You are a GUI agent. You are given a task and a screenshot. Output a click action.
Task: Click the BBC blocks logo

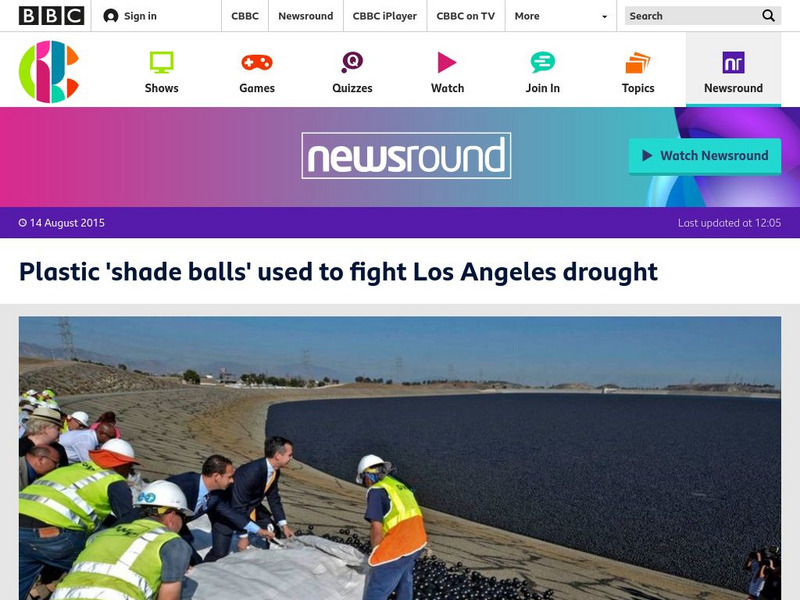[x=51, y=16]
